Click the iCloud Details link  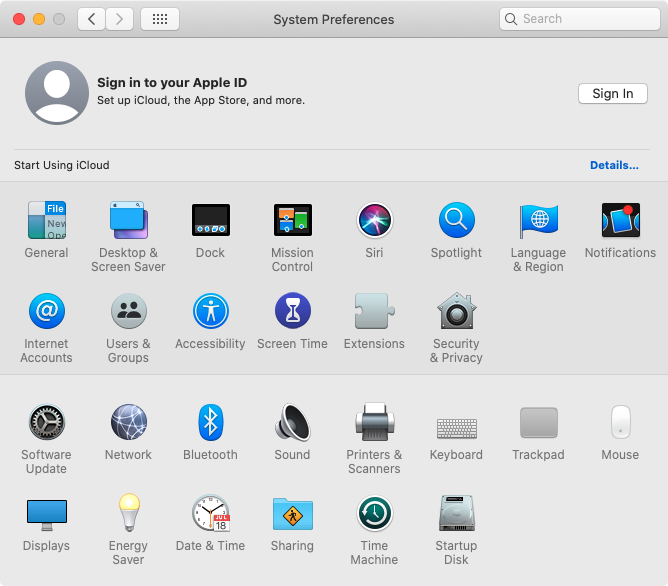click(x=613, y=165)
